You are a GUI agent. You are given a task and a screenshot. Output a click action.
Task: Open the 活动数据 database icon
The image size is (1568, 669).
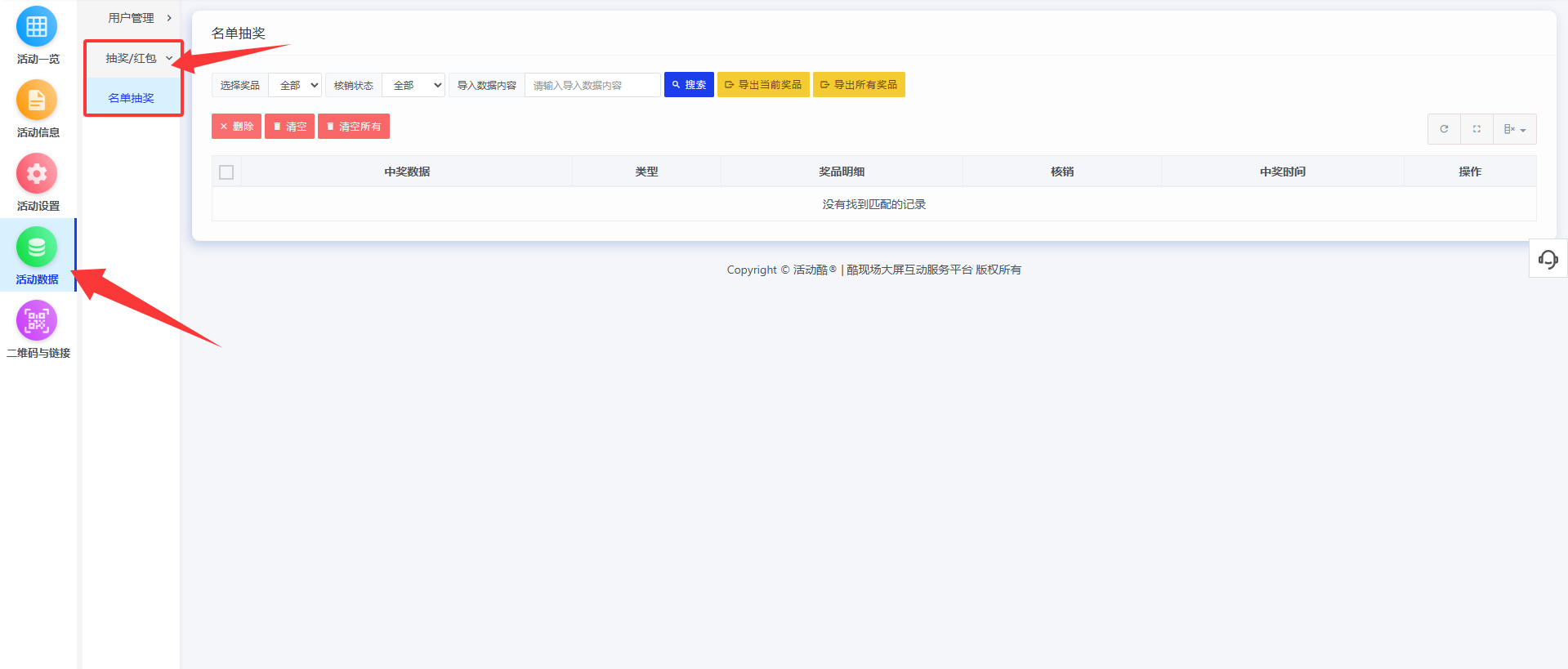point(37,248)
